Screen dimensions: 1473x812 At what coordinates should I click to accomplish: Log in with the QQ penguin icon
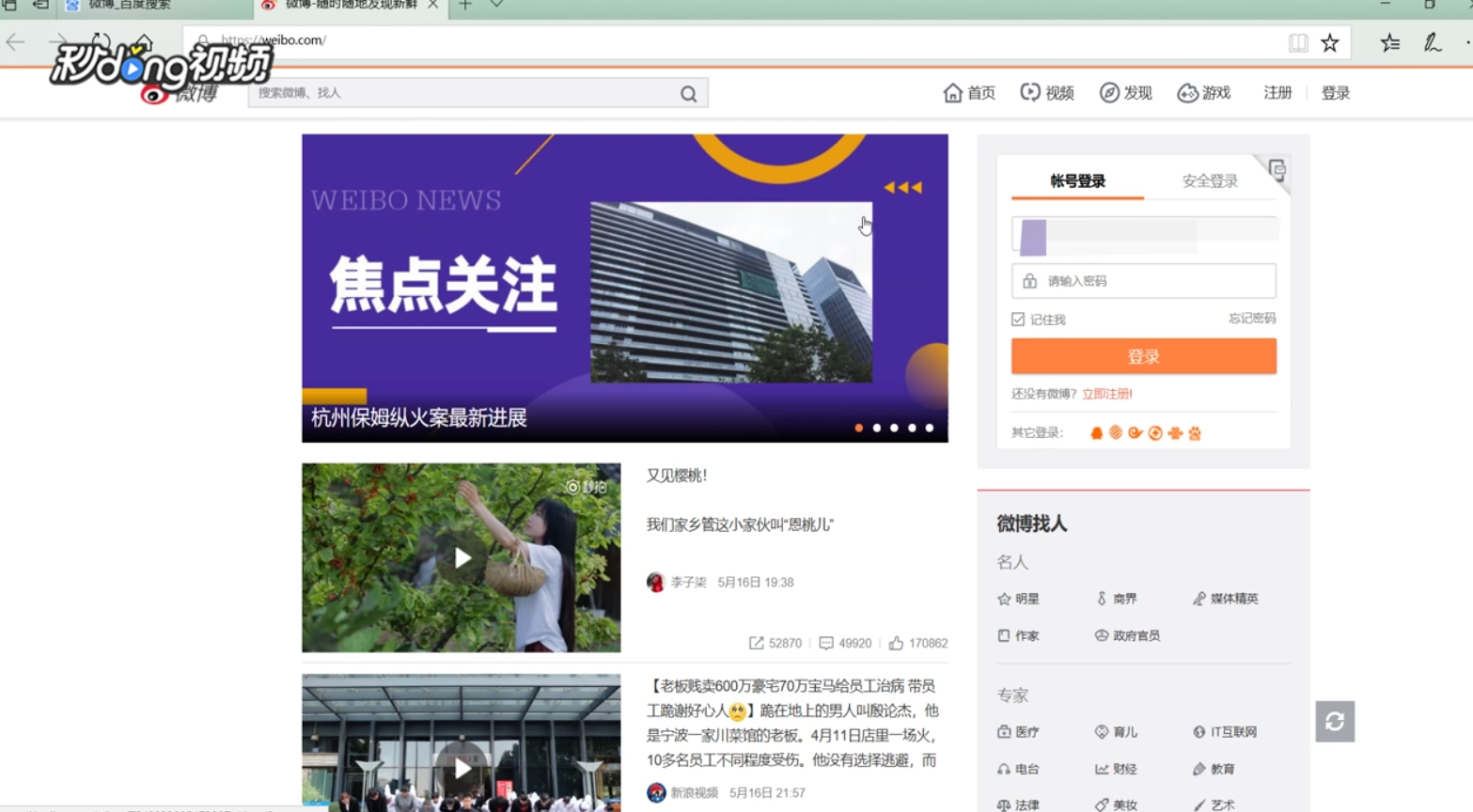click(x=1096, y=432)
